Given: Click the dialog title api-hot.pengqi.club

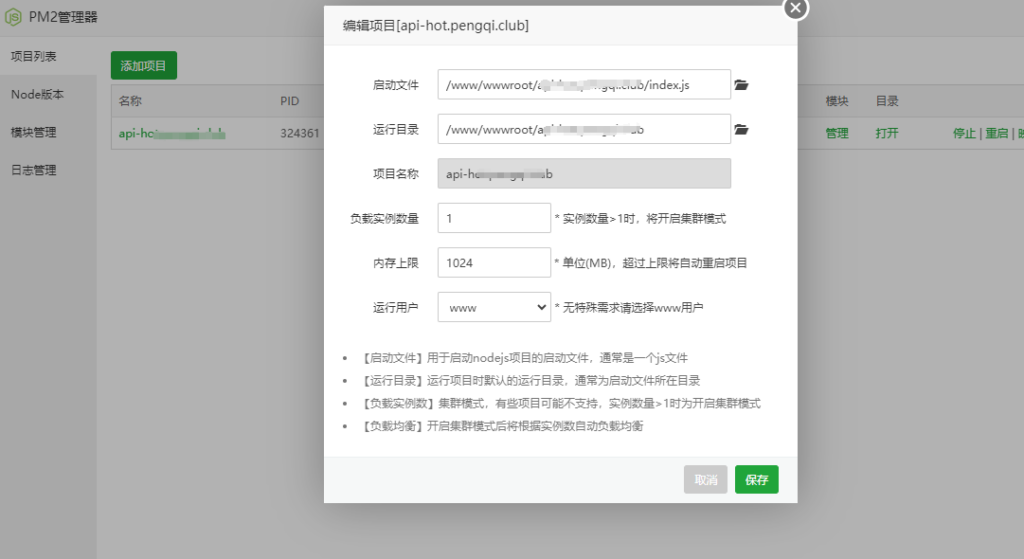Looking at the screenshot, I should [436, 25].
